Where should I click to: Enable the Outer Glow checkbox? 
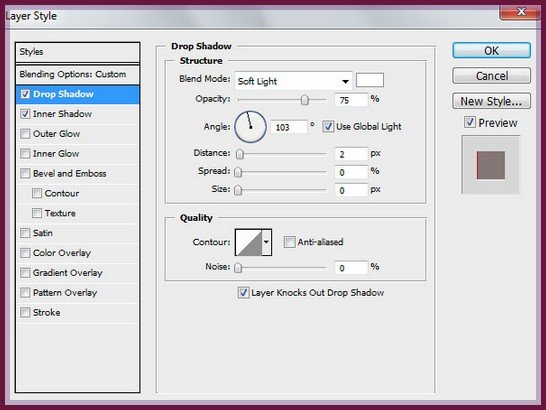25,134
